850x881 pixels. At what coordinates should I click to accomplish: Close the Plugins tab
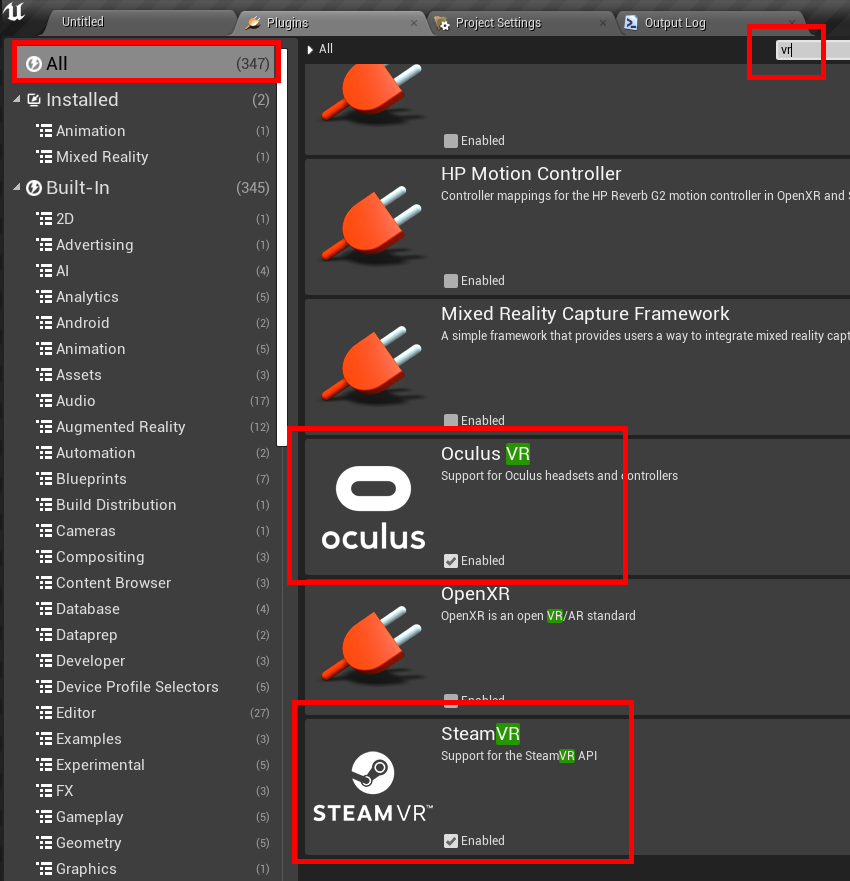(x=414, y=23)
